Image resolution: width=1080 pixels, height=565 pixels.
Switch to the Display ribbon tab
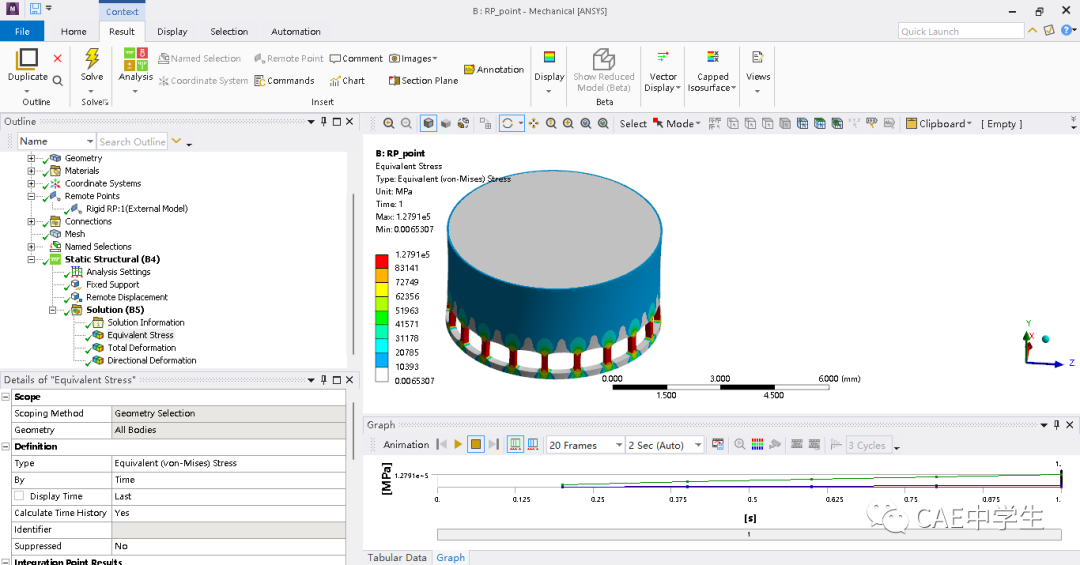(172, 31)
